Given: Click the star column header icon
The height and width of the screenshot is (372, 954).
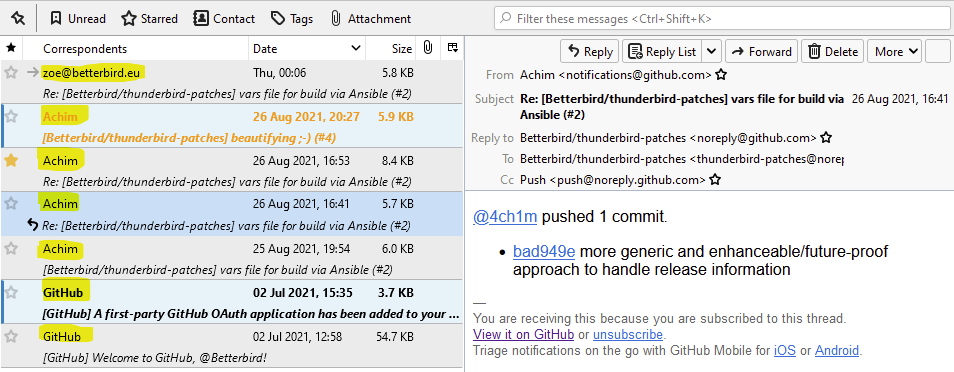Looking at the screenshot, I should (x=11, y=48).
